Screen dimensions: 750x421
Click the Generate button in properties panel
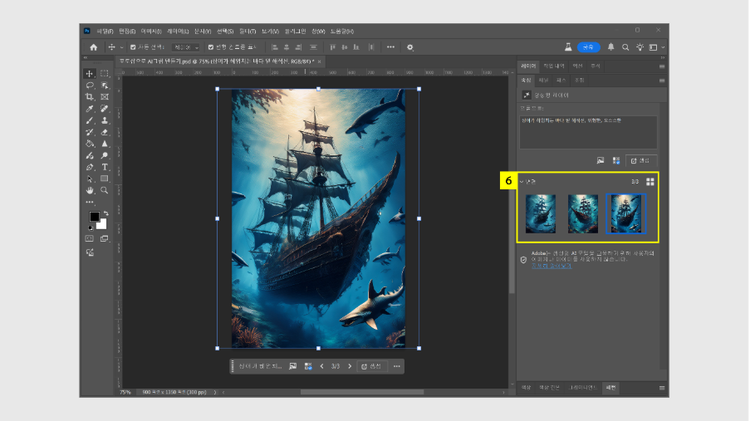(x=640, y=160)
